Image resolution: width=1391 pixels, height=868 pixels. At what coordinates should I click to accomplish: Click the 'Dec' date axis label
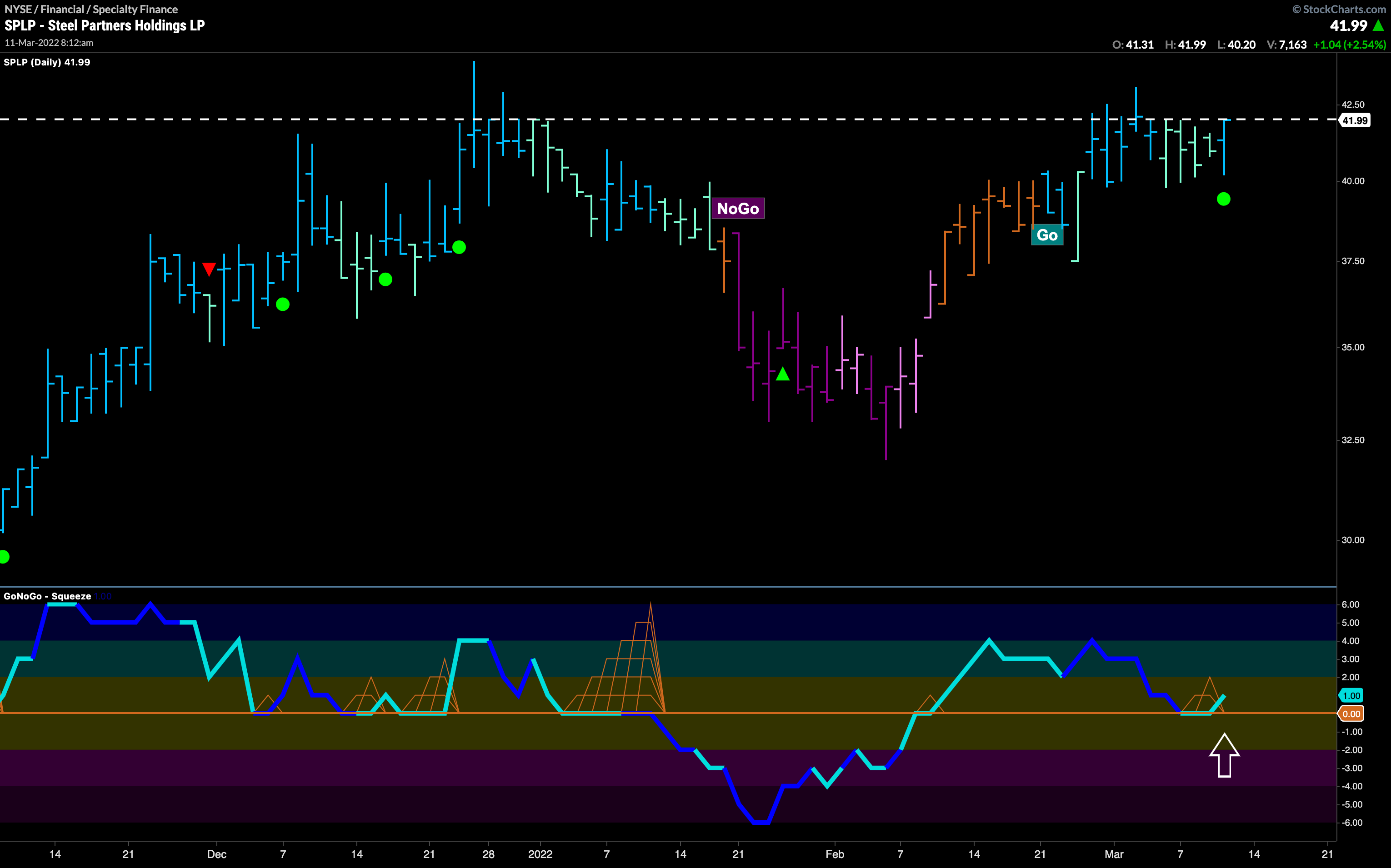click(216, 854)
